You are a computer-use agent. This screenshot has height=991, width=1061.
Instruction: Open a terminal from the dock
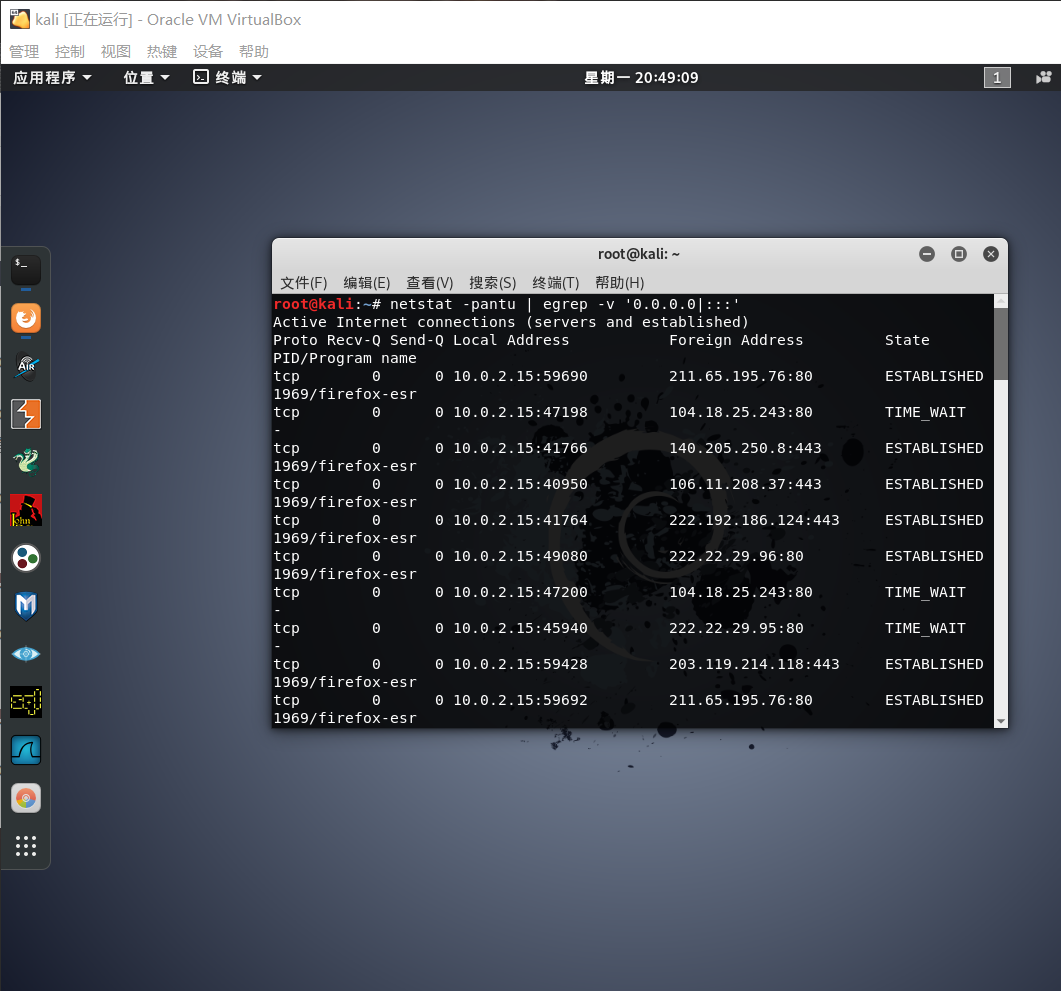coord(25,268)
